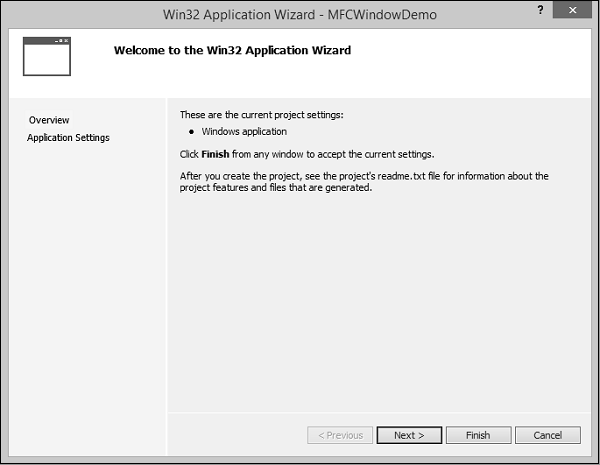Viewport: 600px width, 465px height.
Task: Click the bullet dot before Windows application
Action: tap(191, 132)
